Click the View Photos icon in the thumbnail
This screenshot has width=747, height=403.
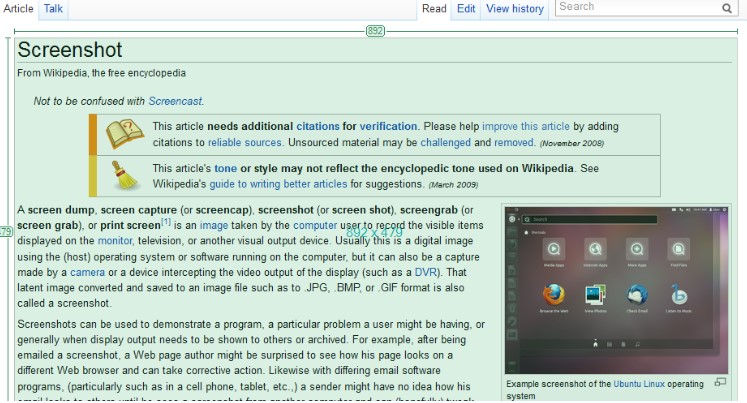595,295
